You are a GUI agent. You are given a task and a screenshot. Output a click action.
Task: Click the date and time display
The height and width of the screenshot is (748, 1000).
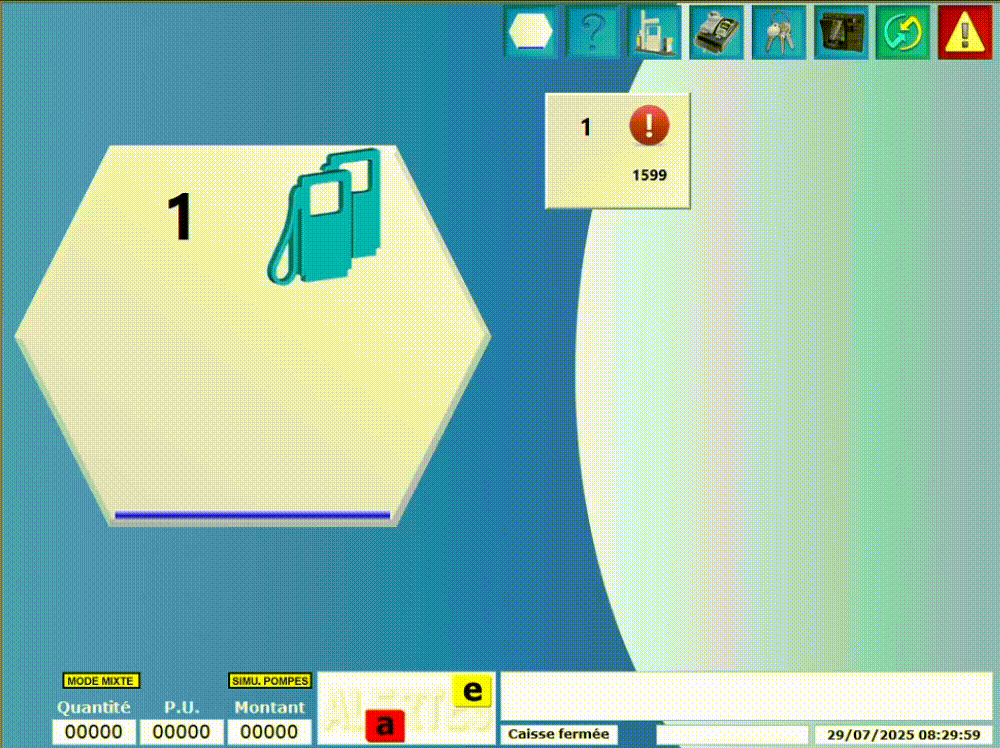(904, 735)
